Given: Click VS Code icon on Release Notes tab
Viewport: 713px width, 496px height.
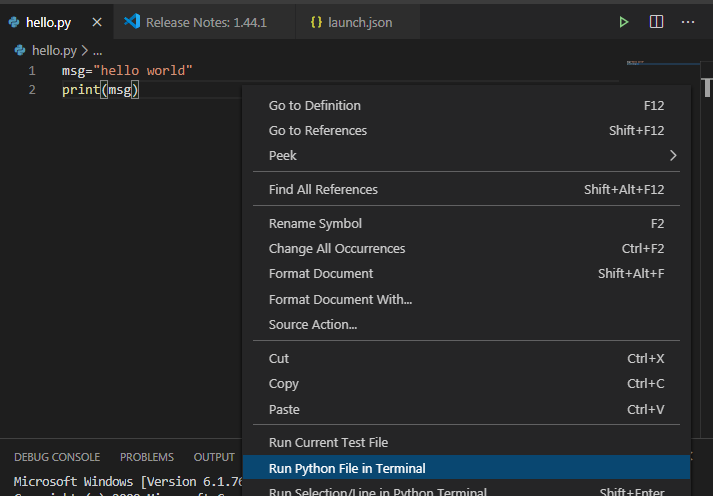Looking at the screenshot, I should (x=132, y=21).
